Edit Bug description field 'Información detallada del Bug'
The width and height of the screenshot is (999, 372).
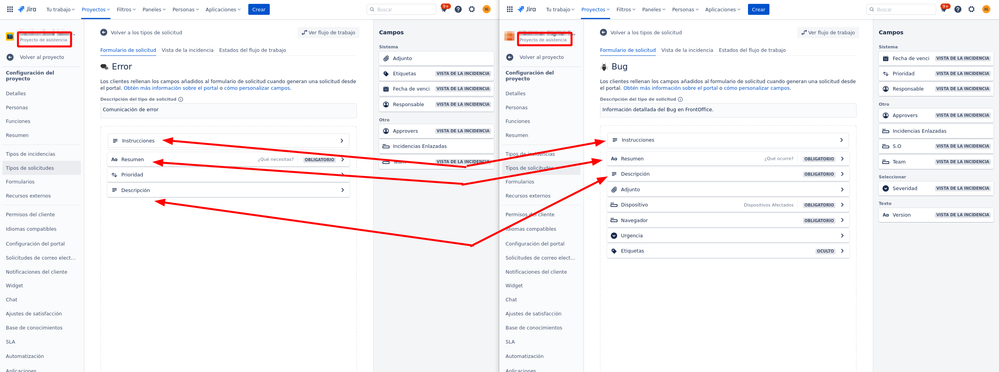(x=728, y=110)
